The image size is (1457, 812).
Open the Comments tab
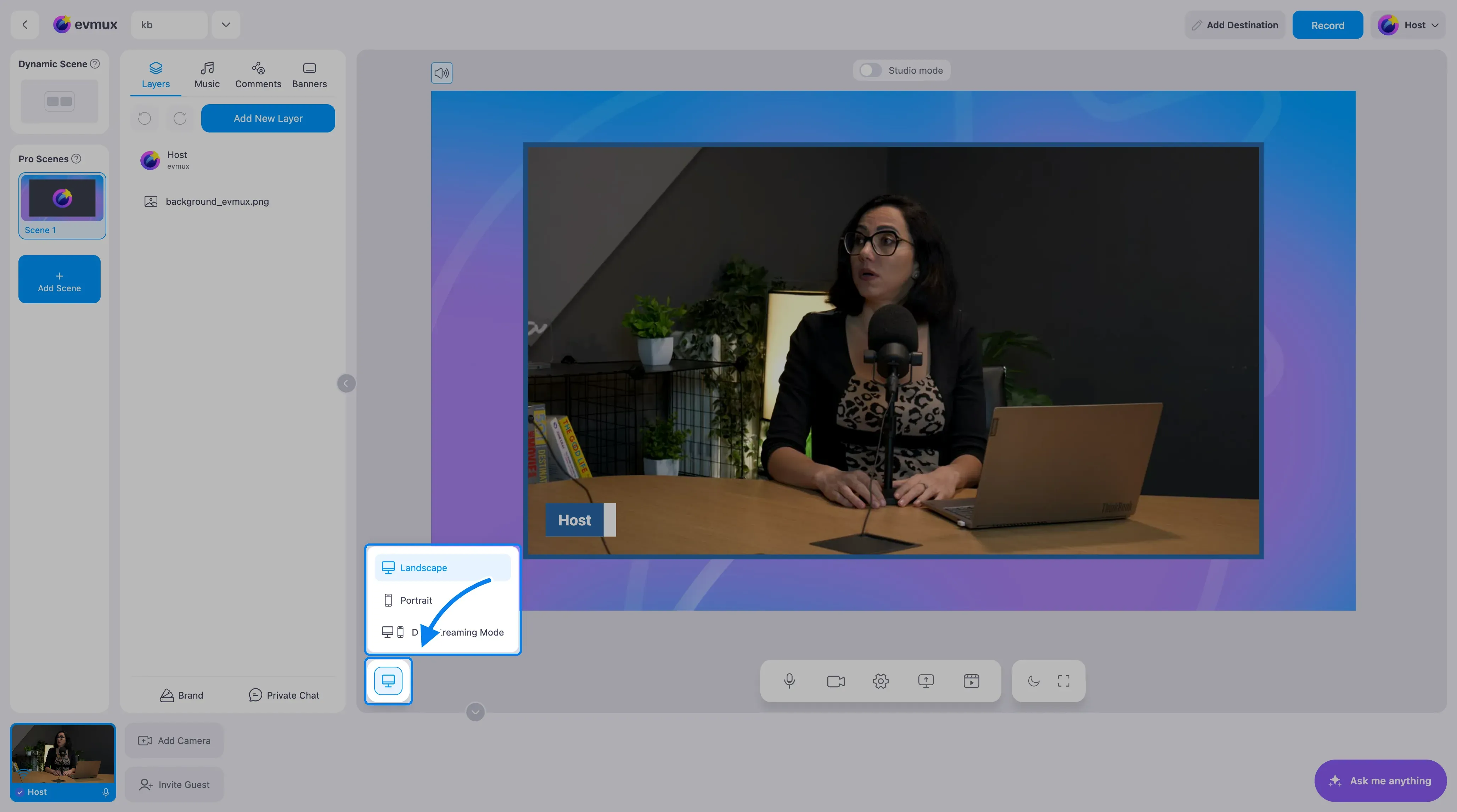point(258,75)
